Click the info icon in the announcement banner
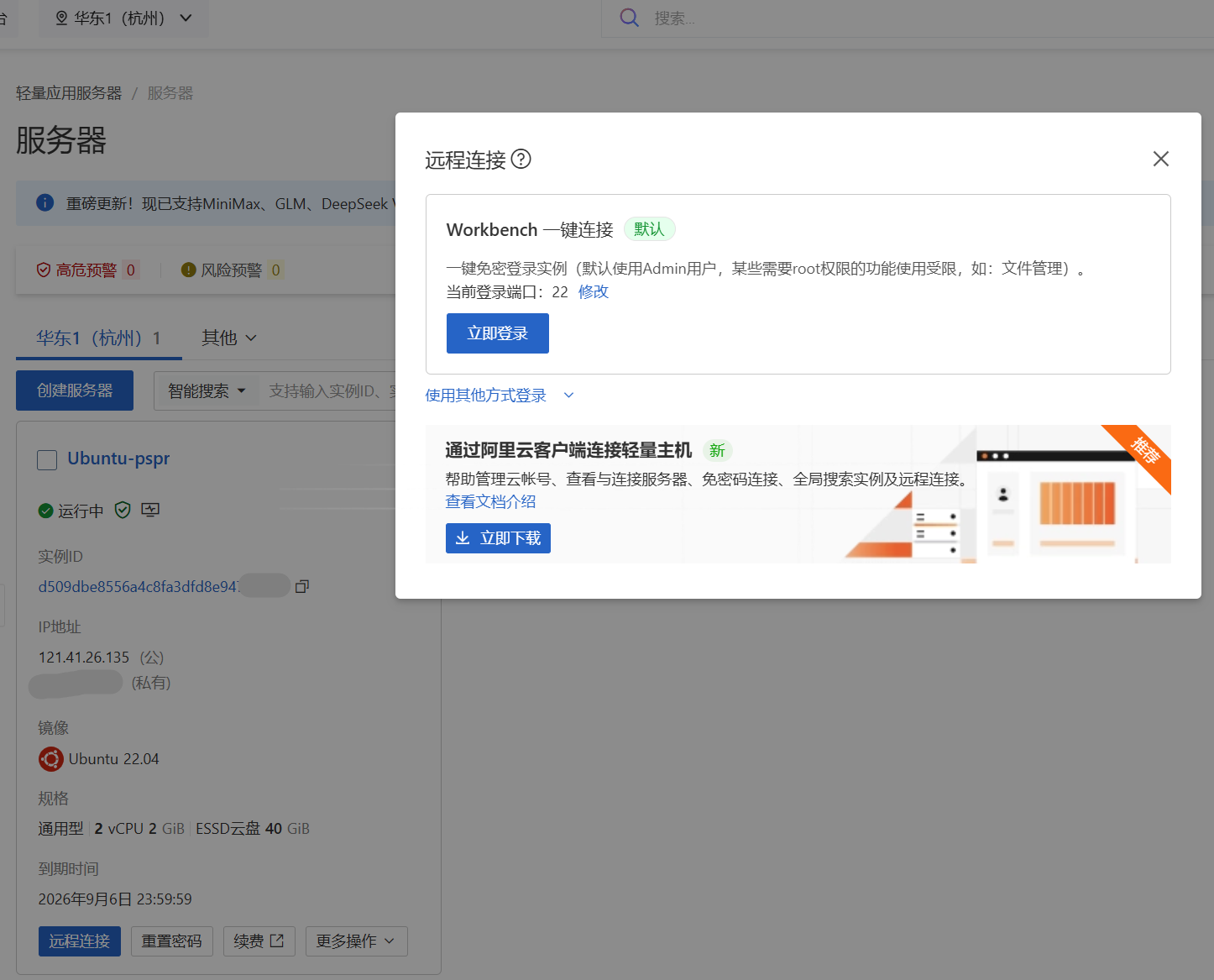 [x=45, y=202]
